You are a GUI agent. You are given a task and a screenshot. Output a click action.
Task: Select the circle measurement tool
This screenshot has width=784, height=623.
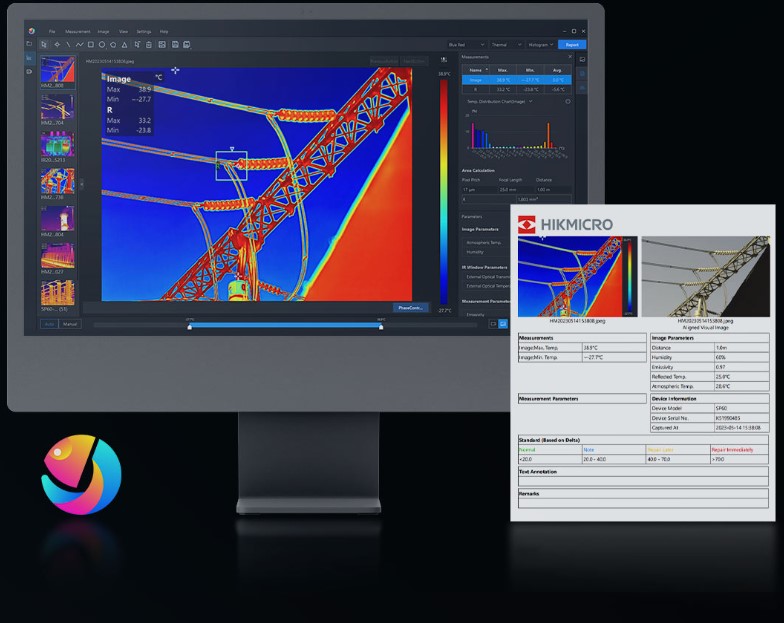[x=101, y=45]
